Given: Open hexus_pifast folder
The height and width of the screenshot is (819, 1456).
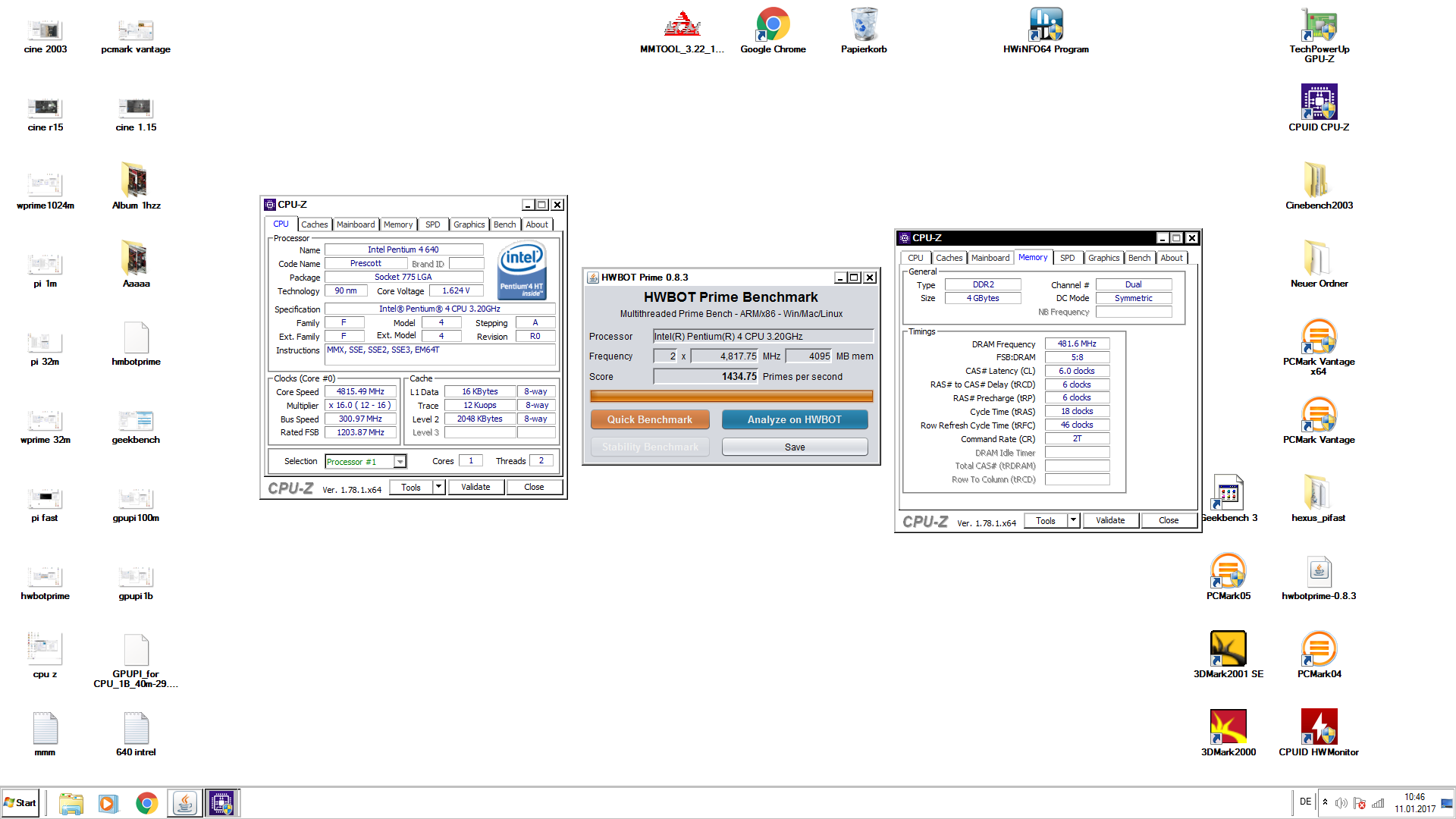Looking at the screenshot, I should coord(1319,498).
